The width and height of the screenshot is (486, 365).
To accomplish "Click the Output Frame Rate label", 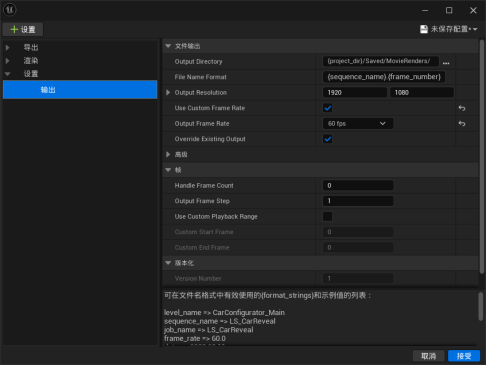I will [202, 124].
